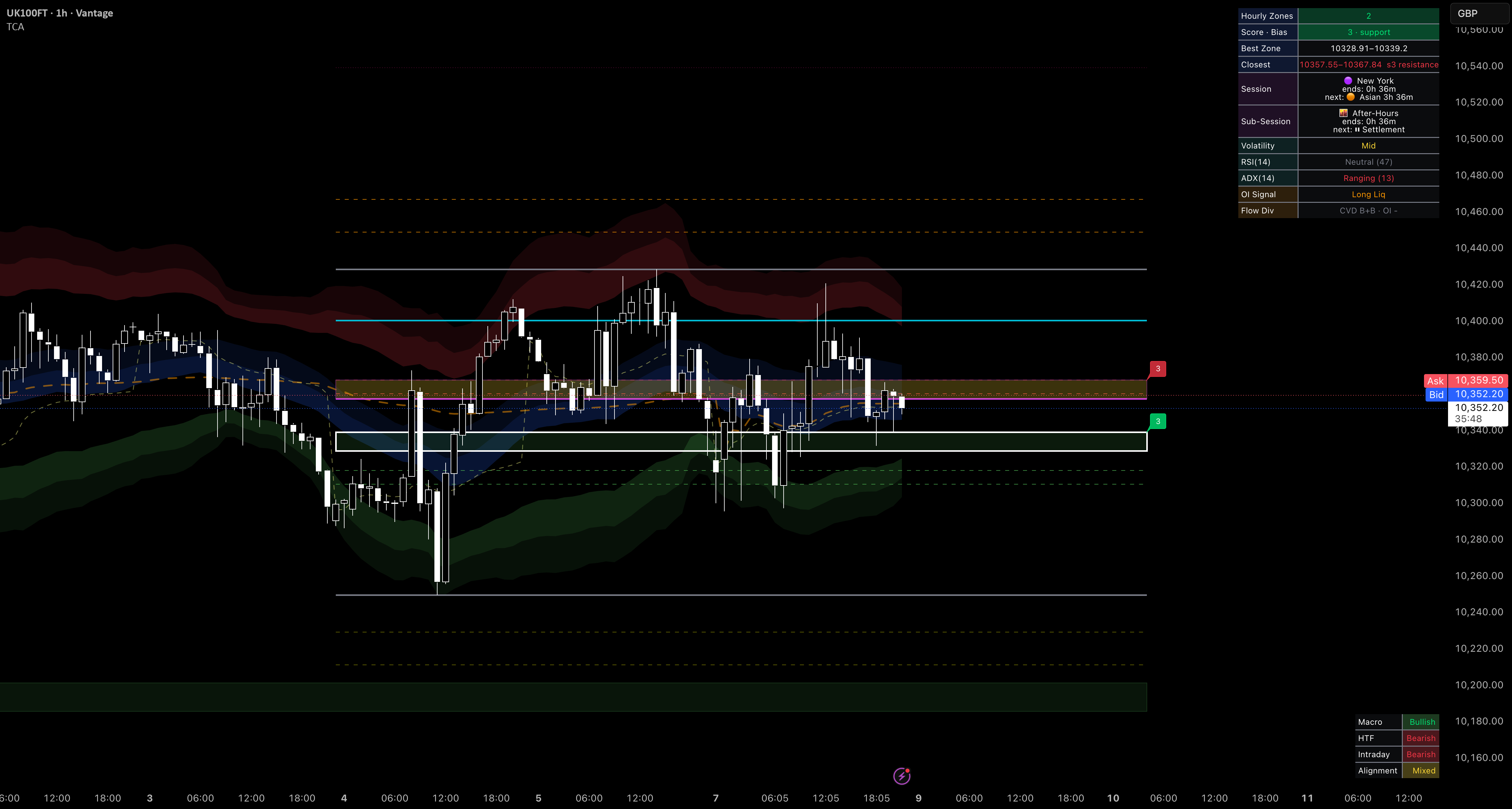The image size is (1512, 809).
Task: Click the orange Asian session dot
Action: click(1351, 97)
